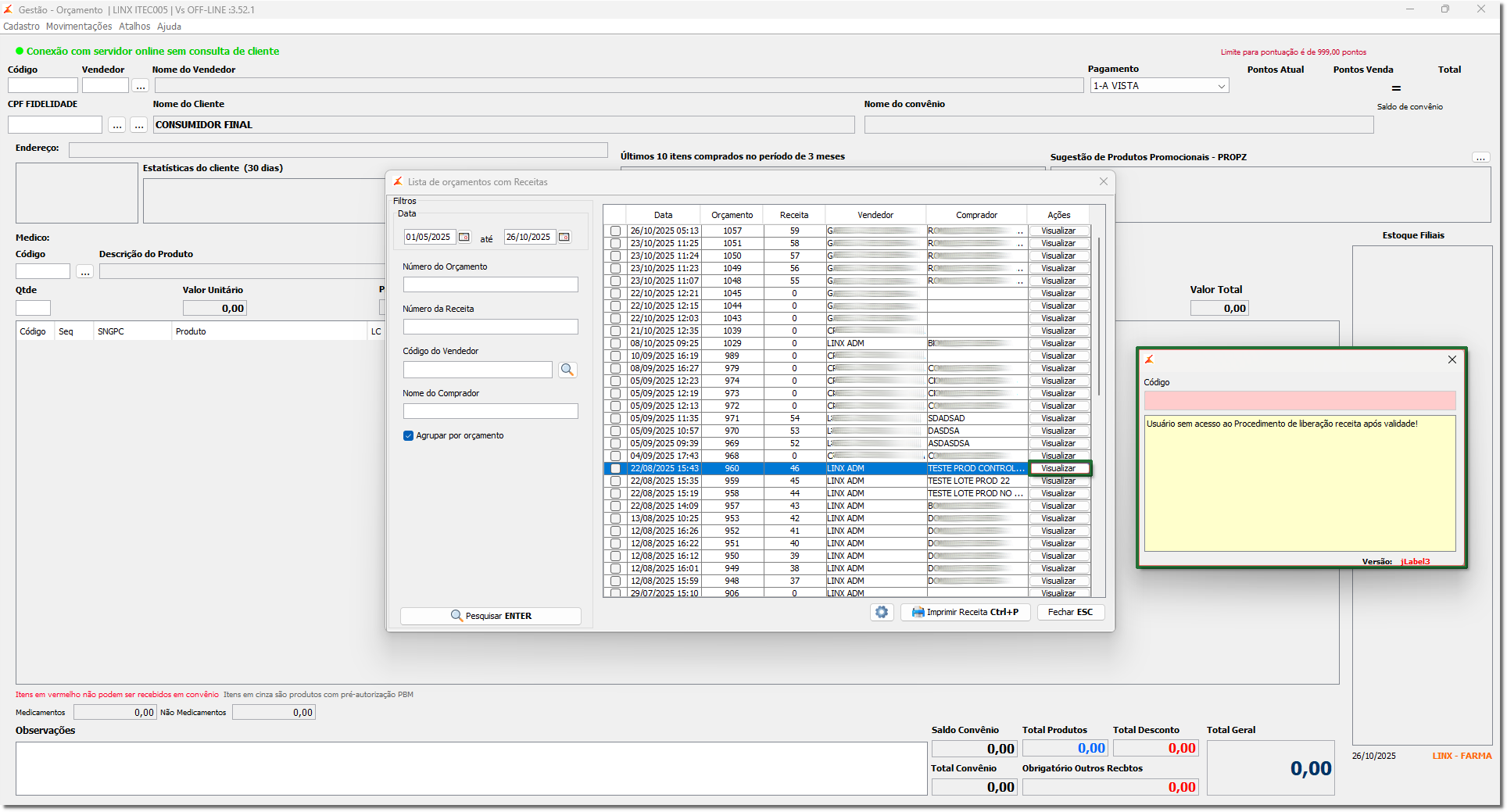Image resolution: width=1507 pixels, height=812 pixels.
Task: Click Visualizar for orçamento 958 row
Action: (x=1058, y=493)
